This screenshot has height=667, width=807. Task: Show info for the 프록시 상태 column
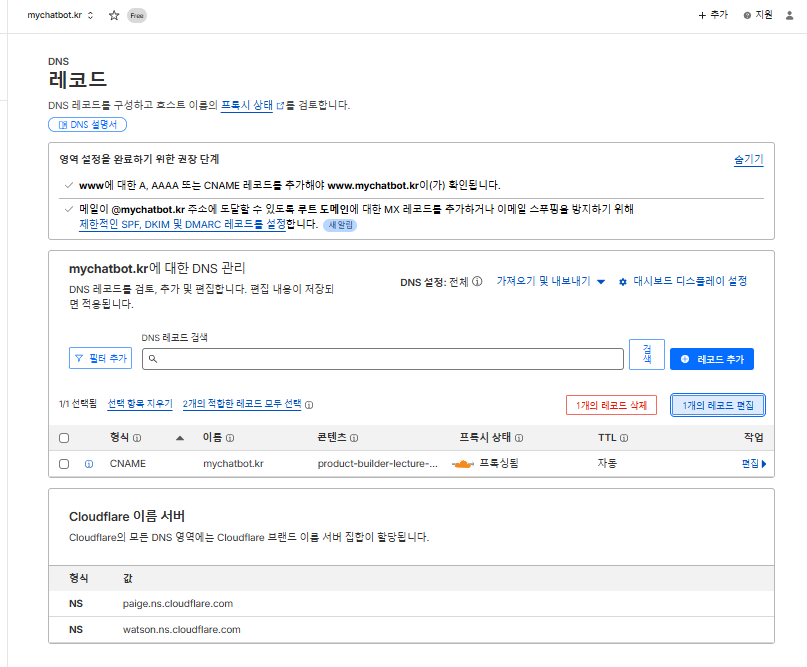tap(519, 438)
